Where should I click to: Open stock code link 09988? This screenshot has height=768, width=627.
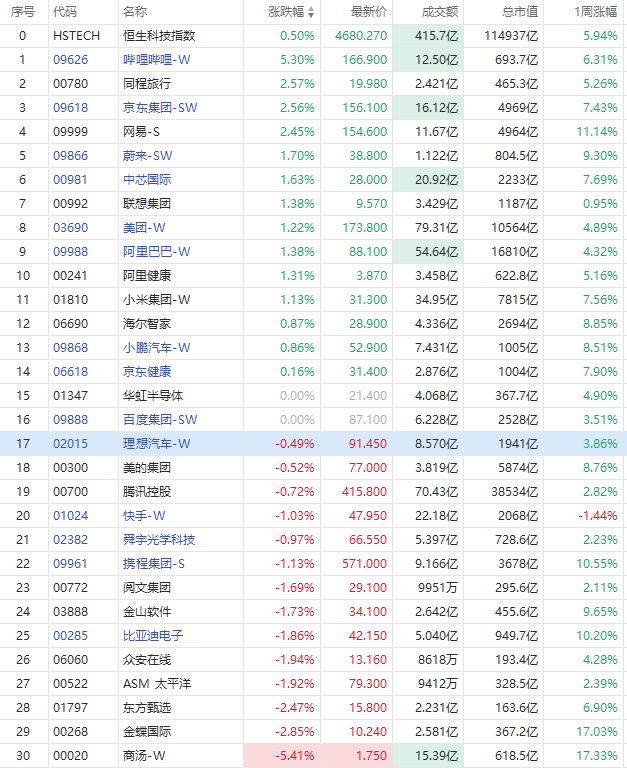pos(71,252)
